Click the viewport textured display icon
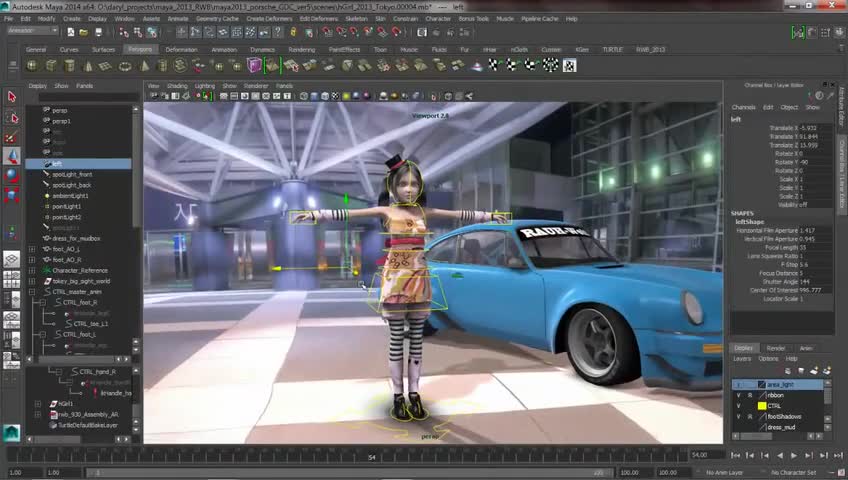Image resolution: width=848 pixels, height=480 pixels. [335, 96]
